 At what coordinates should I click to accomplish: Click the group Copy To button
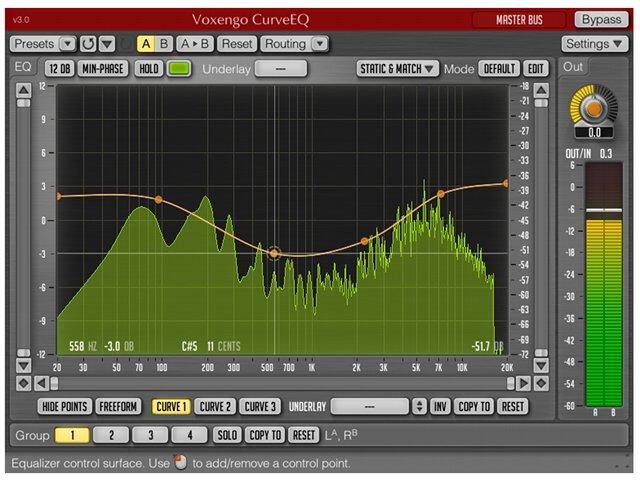coord(265,435)
